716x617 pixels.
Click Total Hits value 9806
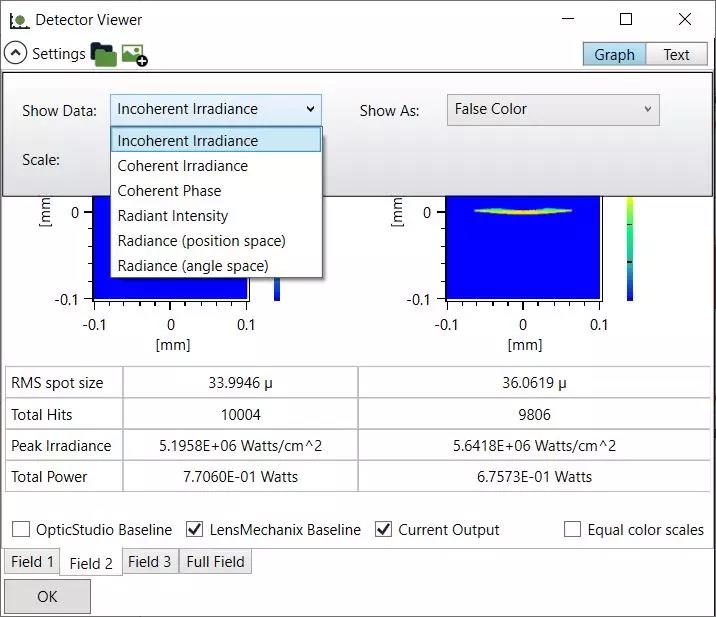tap(534, 414)
